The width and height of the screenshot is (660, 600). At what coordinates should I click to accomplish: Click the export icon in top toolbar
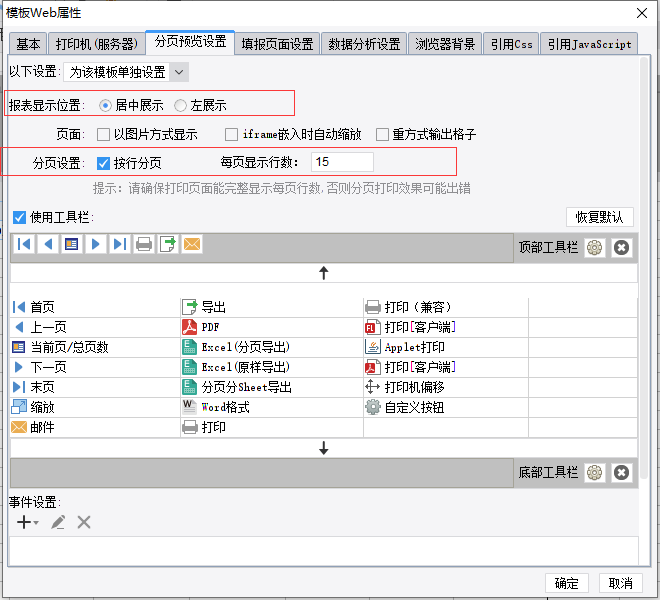(x=168, y=244)
